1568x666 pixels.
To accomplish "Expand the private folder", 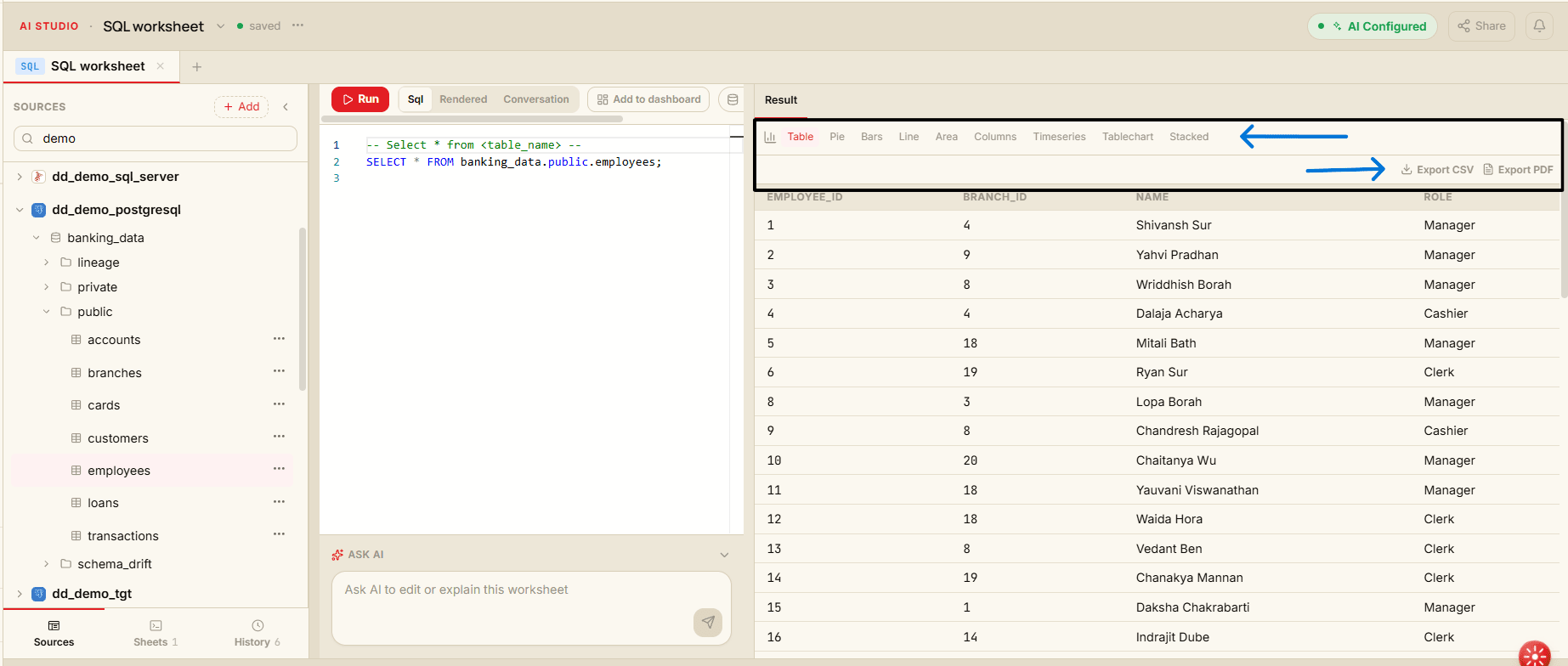I will pos(47,287).
